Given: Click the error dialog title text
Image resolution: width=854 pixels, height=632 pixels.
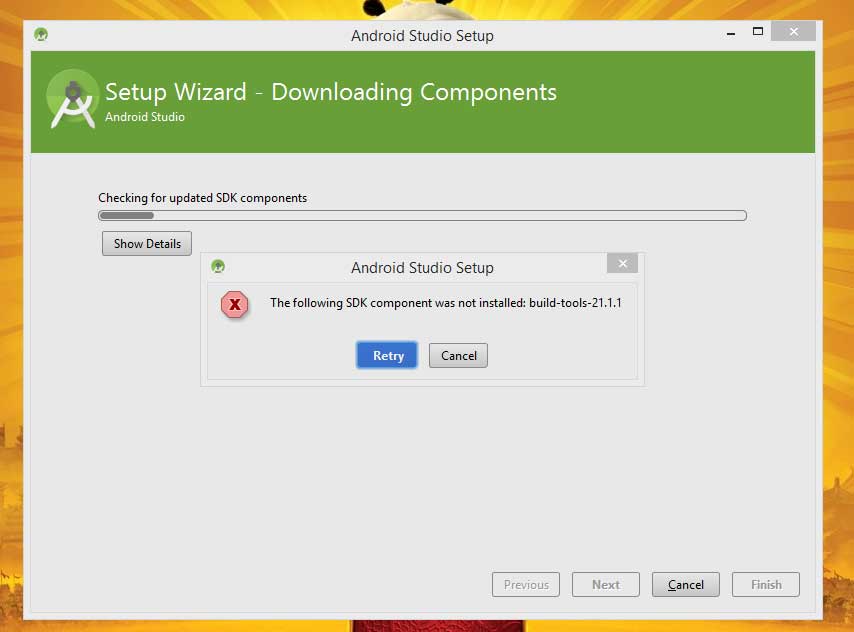Looking at the screenshot, I should click(422, 268).
